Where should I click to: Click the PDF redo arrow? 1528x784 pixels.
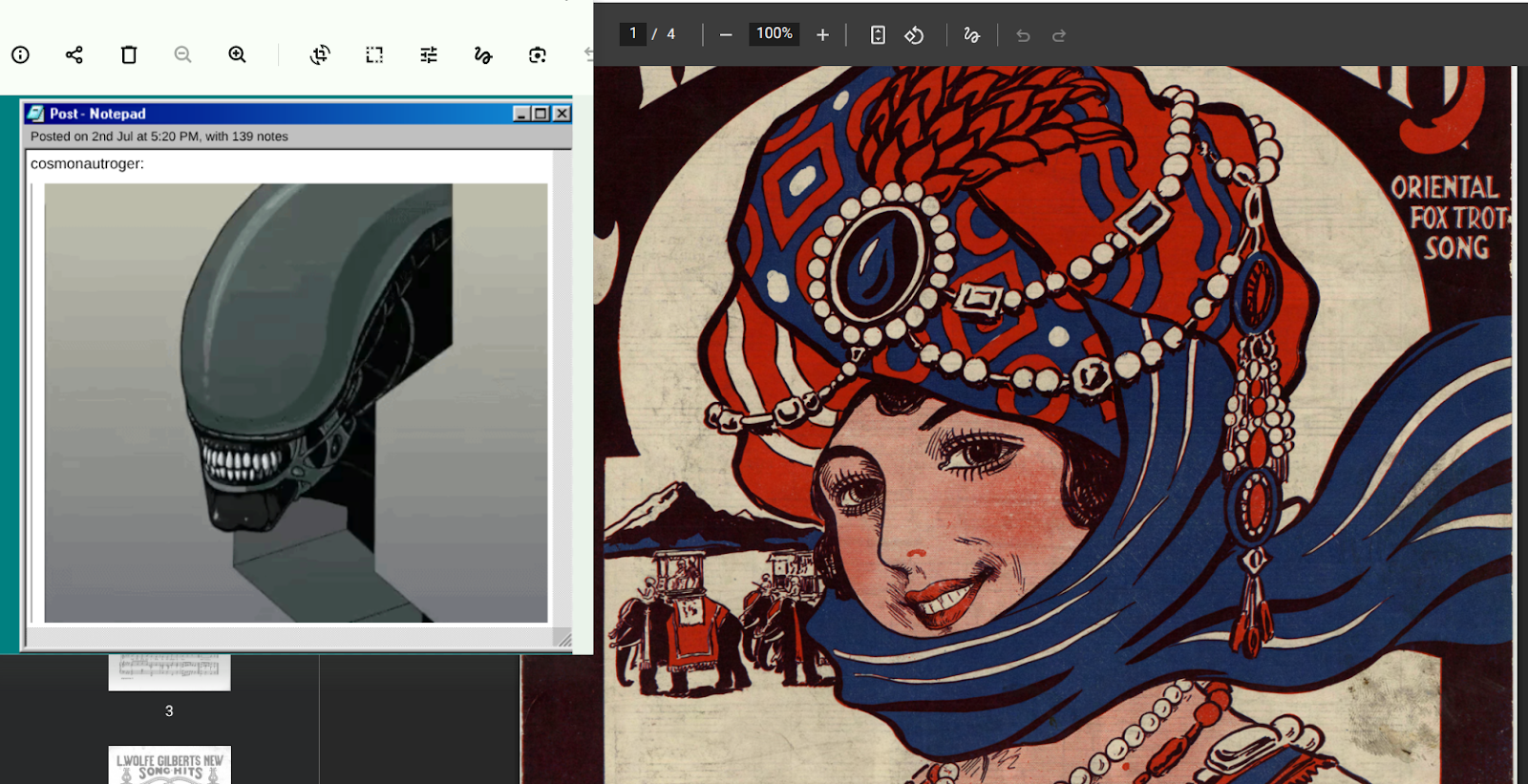(1058, 35)
